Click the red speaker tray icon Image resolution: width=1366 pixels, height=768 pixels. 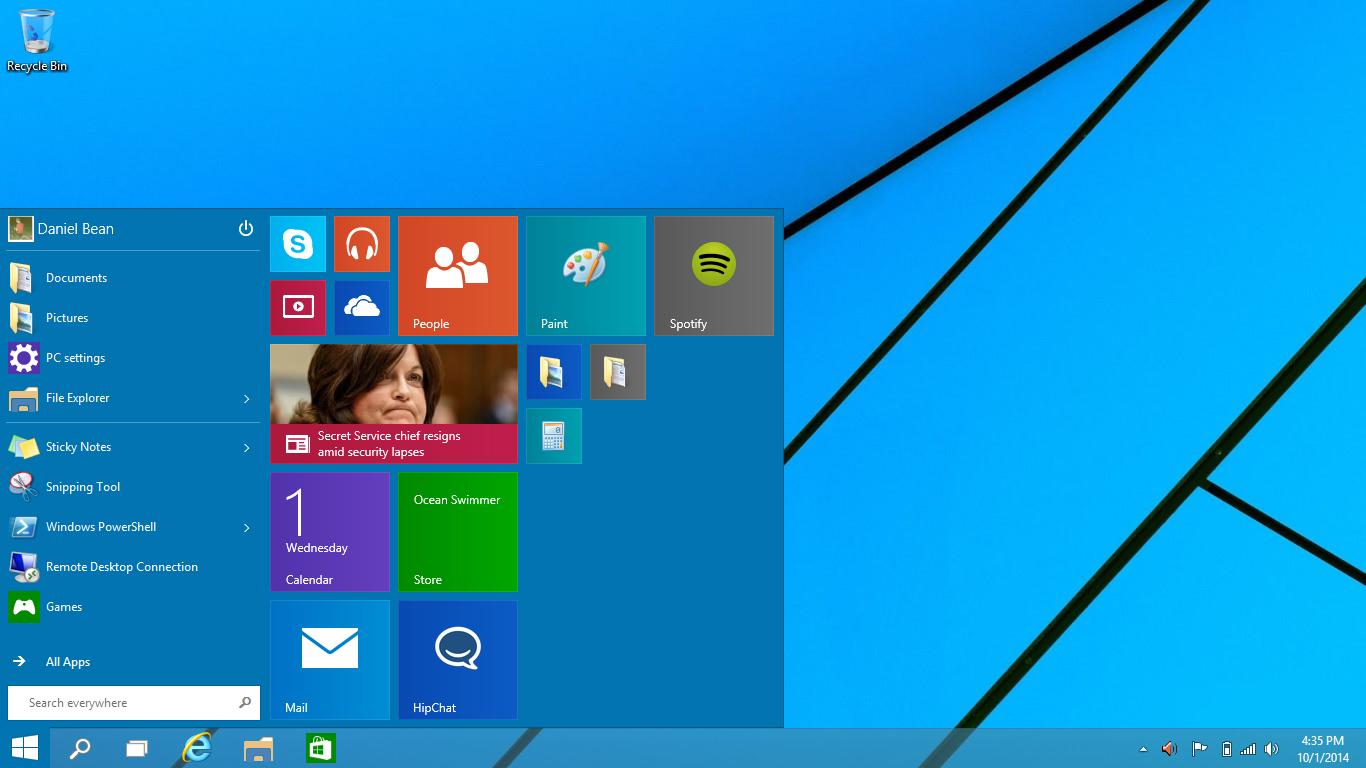[x=1169, y=749]
